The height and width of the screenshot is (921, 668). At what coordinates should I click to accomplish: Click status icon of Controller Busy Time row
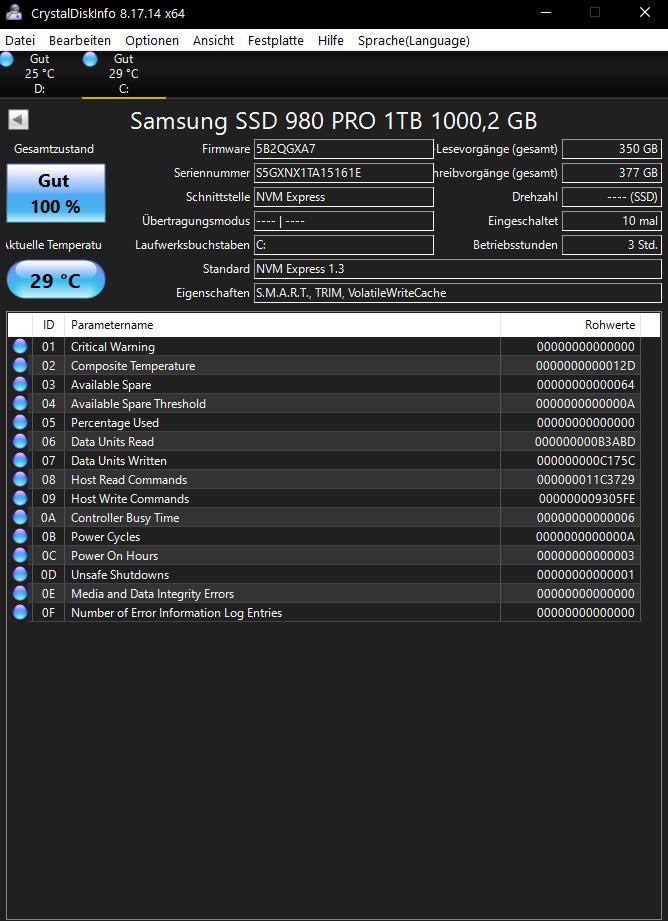pyautogui.click(x=20, y=517)
